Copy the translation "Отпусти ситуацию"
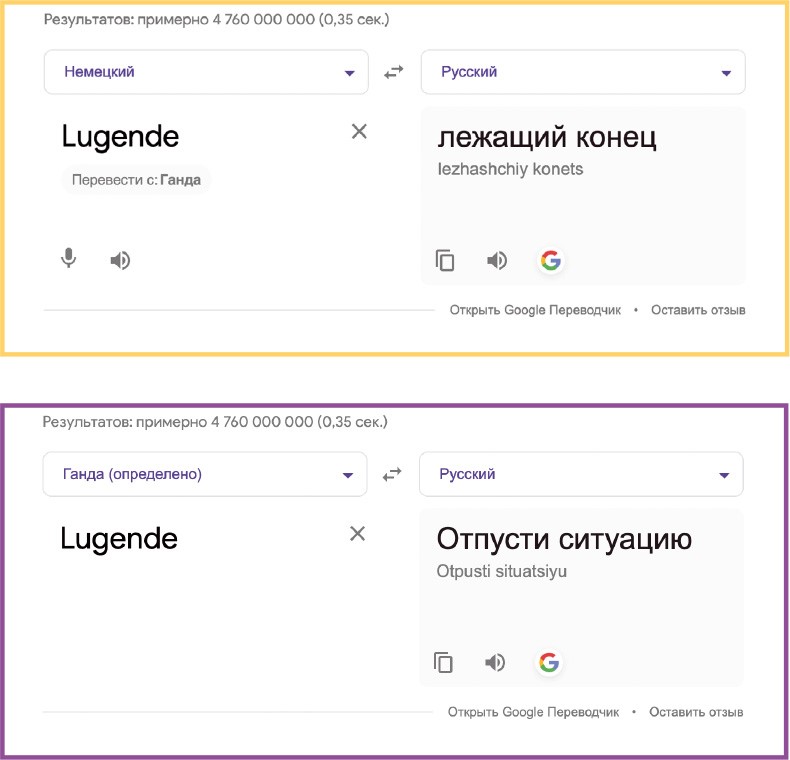 point(443,662)
